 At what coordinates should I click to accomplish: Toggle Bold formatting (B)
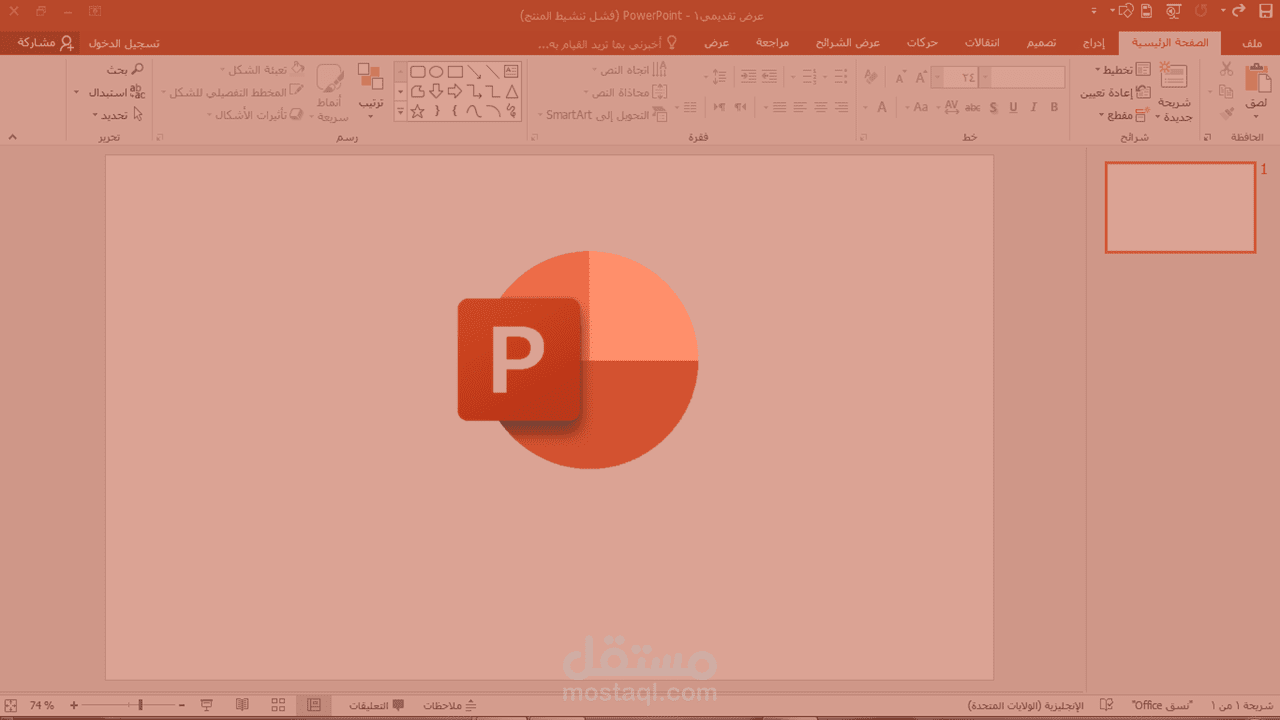pyautogui.click(x=1054, y=107)
